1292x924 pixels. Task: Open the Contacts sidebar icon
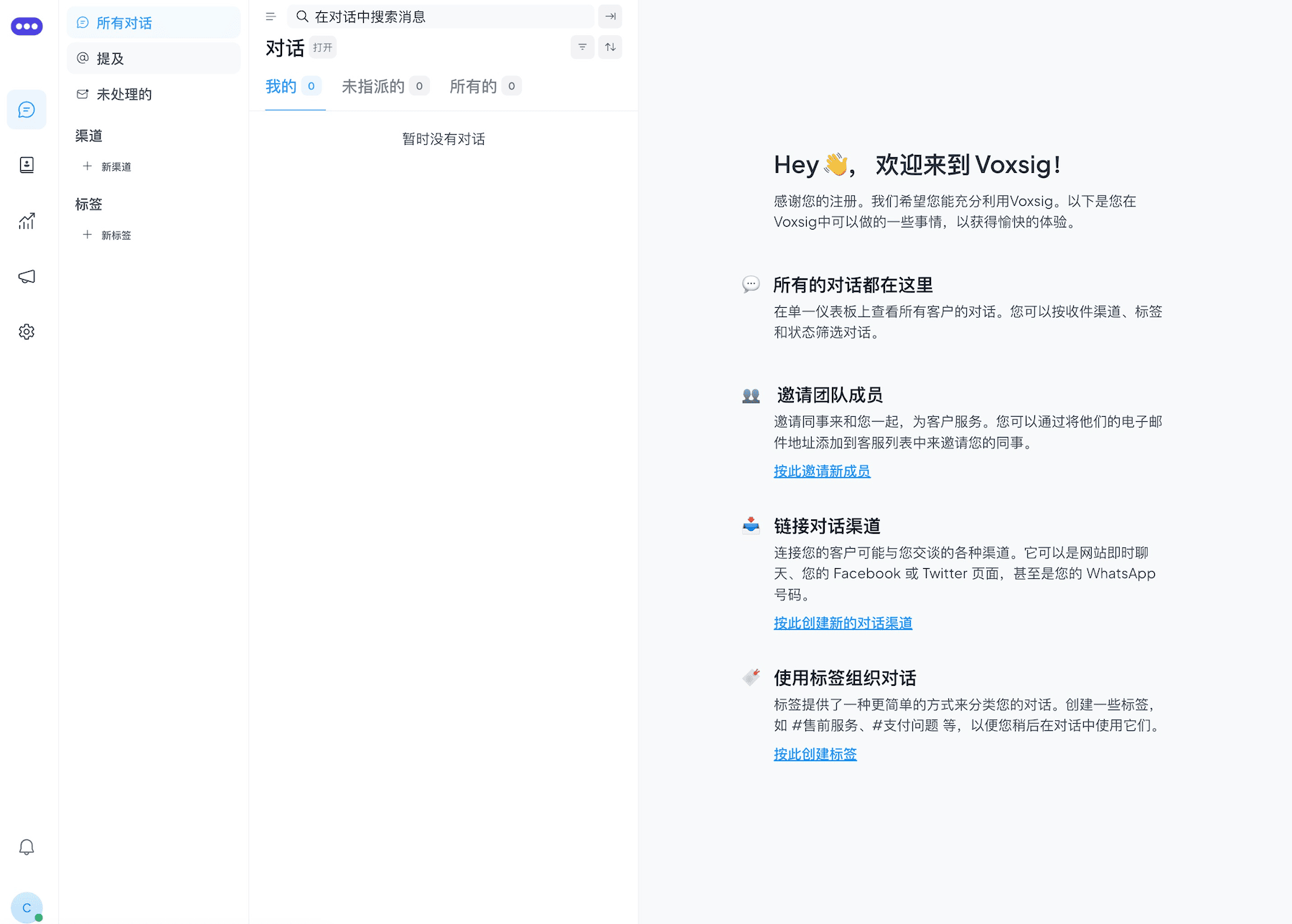click(27, 165)
